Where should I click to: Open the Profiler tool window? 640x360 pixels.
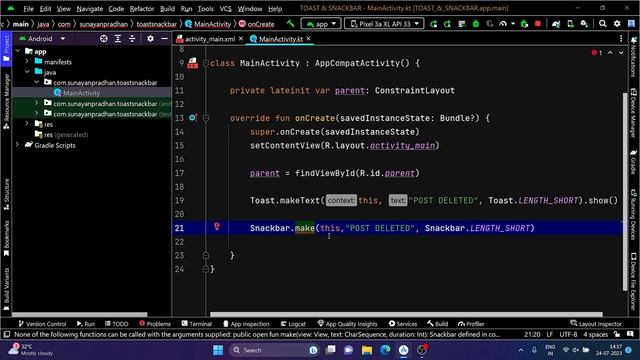[x=471, y=324]
